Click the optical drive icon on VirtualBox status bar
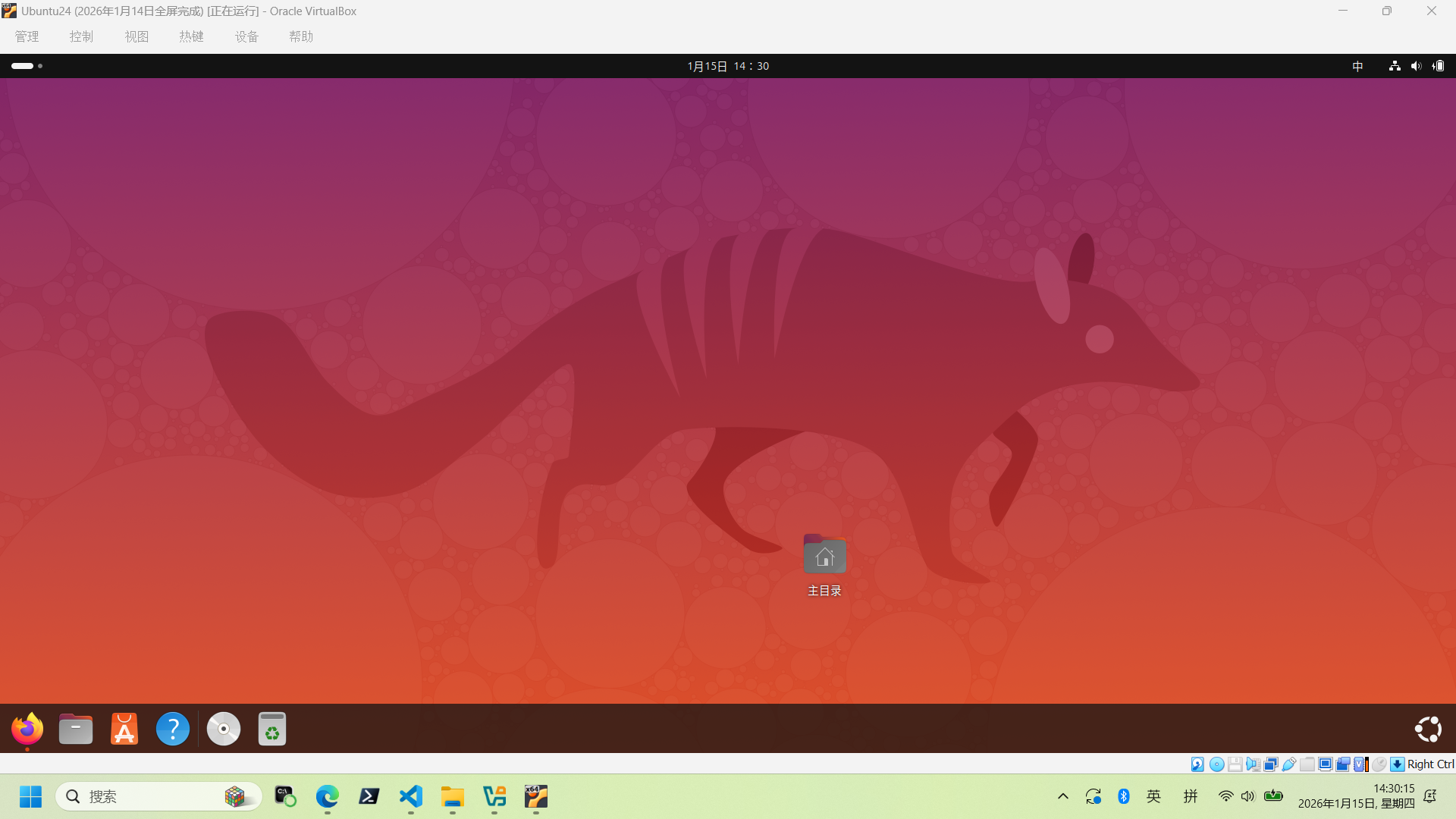The height and width of the screenshot is (819, 1456). [x=1216, y=764]
